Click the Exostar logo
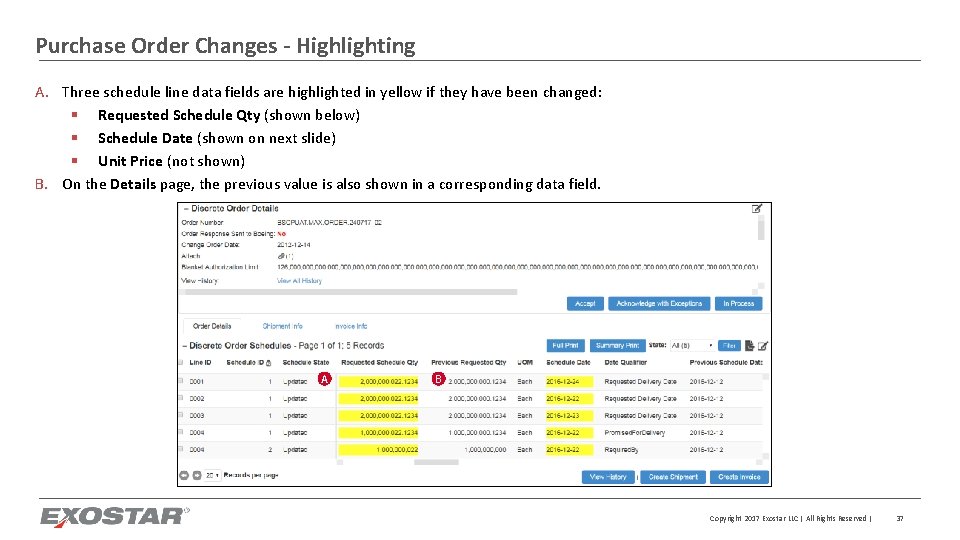The height and width of the screenshot is (540, 960). coord(115,517)
